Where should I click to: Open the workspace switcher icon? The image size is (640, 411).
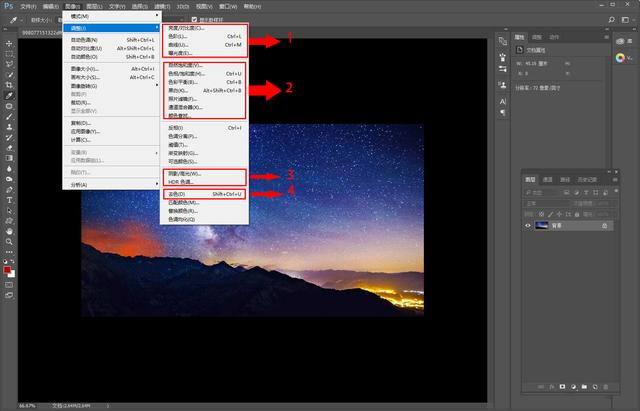pyautogui.click(x=625, y=20)
